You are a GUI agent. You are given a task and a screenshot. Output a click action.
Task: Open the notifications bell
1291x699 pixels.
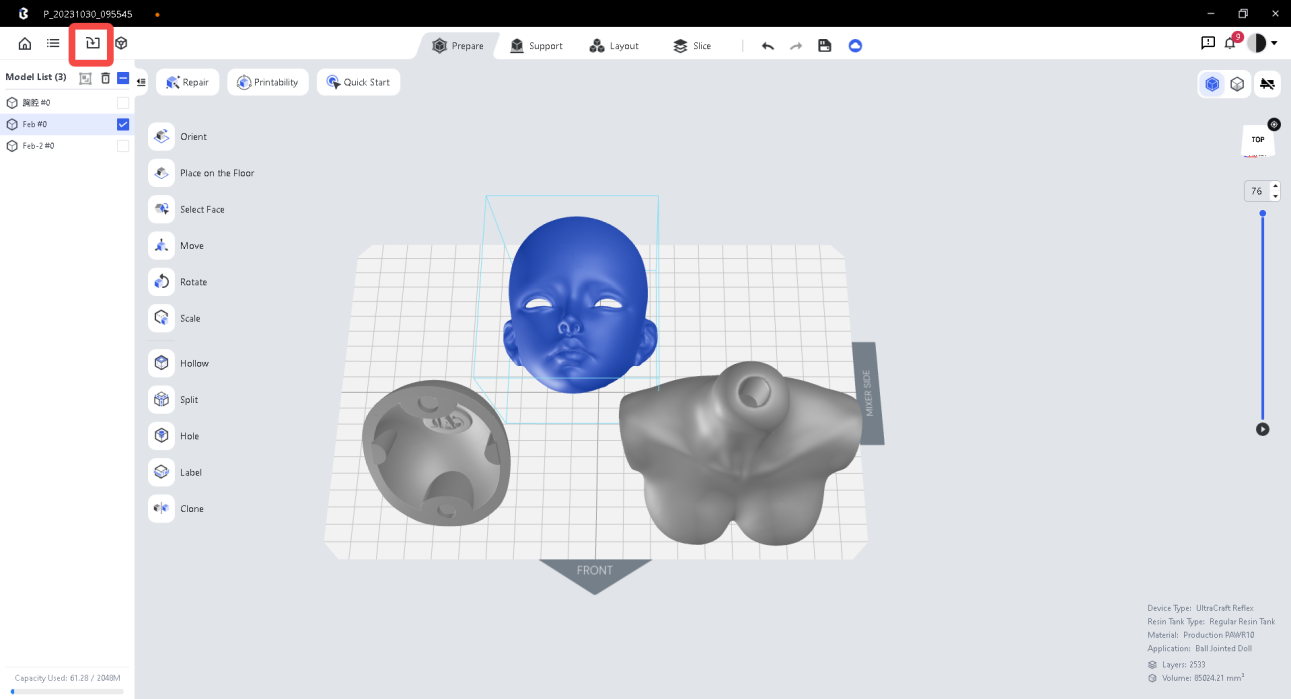pyautogui.click(x=1230, y=44)
